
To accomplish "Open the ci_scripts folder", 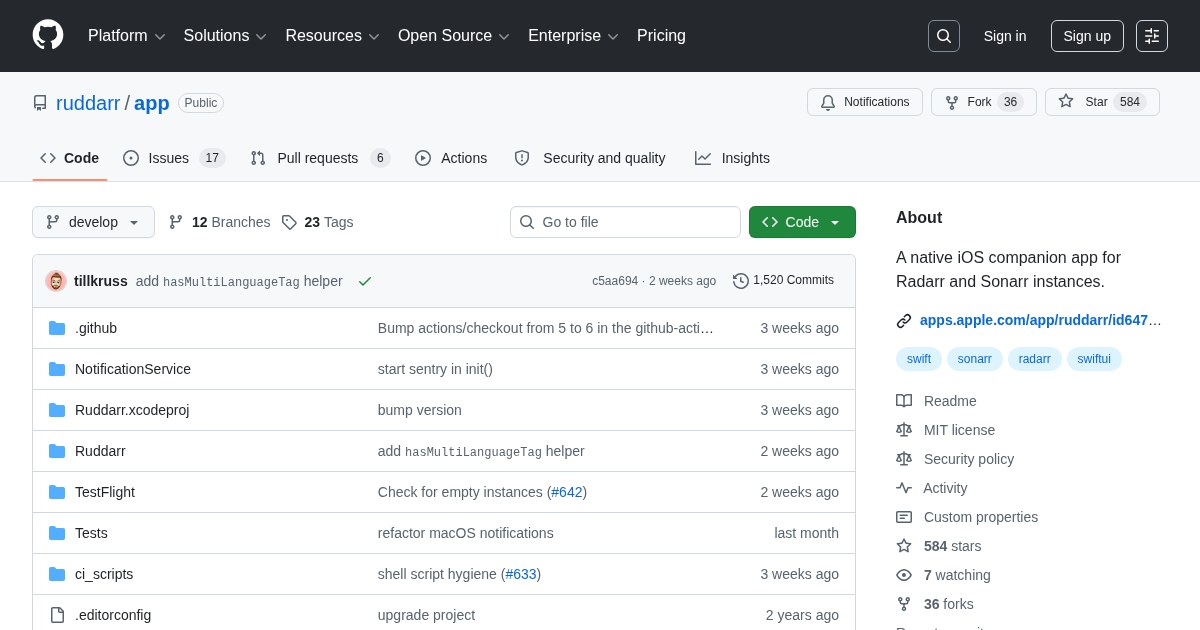I will (104, 574).
